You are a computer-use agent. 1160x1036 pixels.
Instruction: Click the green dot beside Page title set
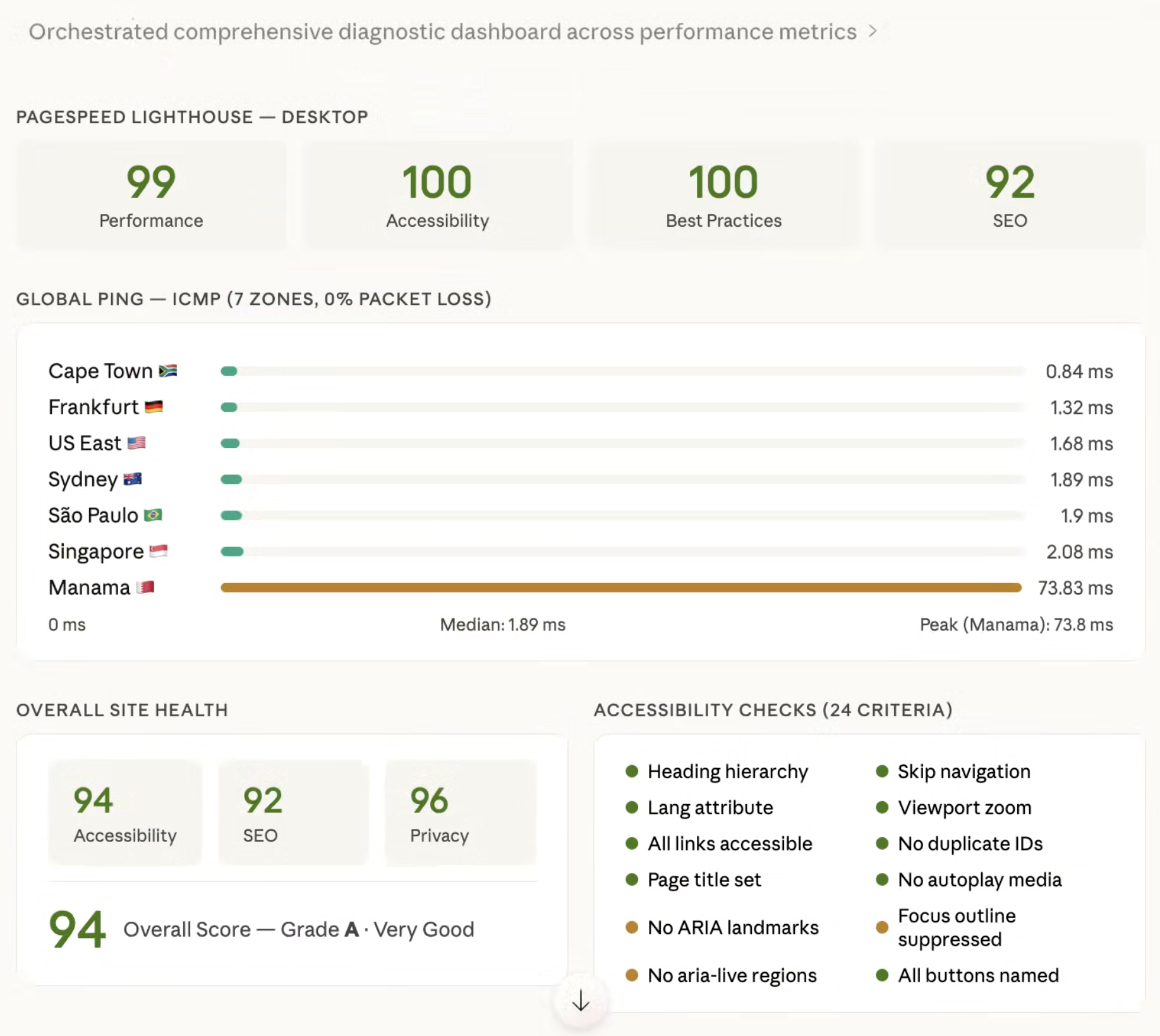click(632, 879)
